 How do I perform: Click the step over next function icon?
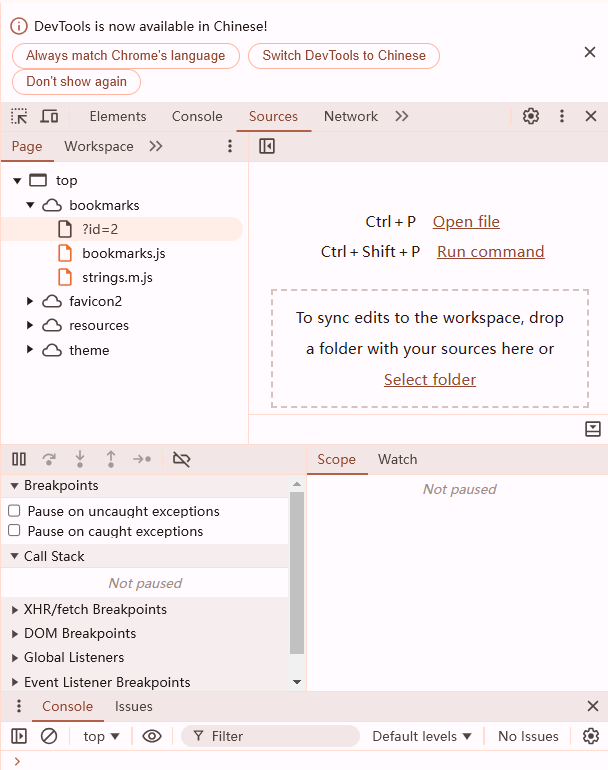tap(49, 459)
